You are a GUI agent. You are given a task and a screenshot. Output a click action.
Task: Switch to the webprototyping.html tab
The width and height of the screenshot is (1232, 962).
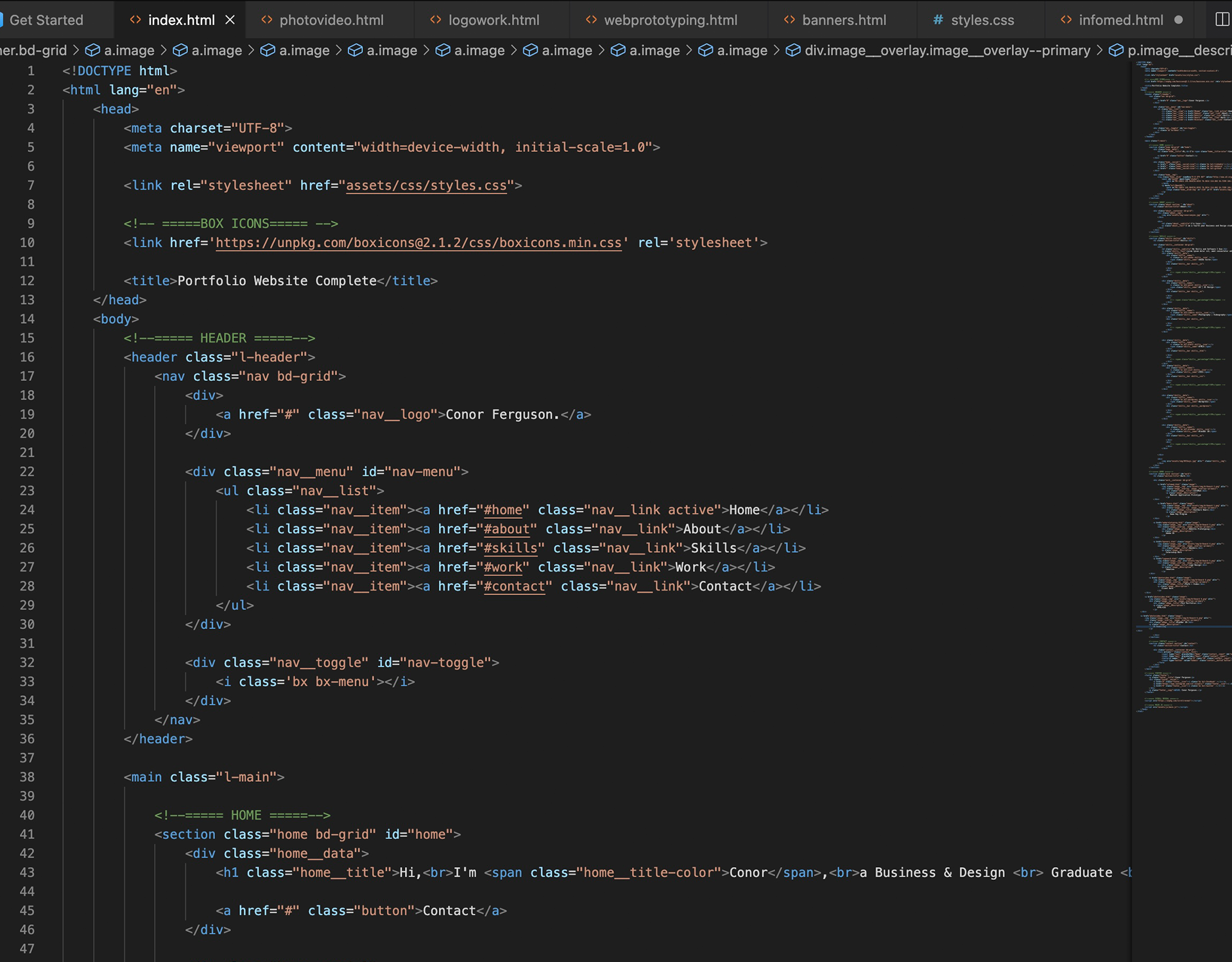coord(670,20)
